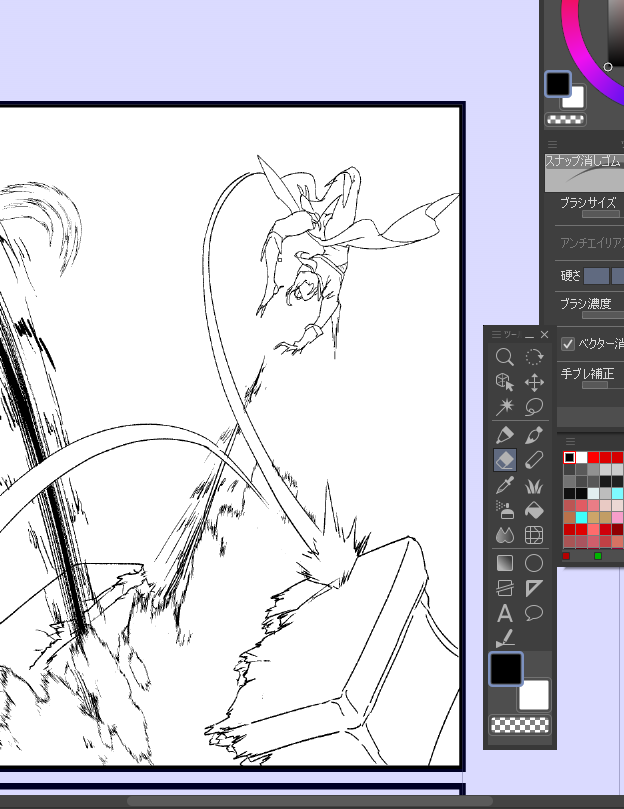Select the Airbrush spray tool
Viewport: 624px width, 809px height.
[x=504, y=510]
